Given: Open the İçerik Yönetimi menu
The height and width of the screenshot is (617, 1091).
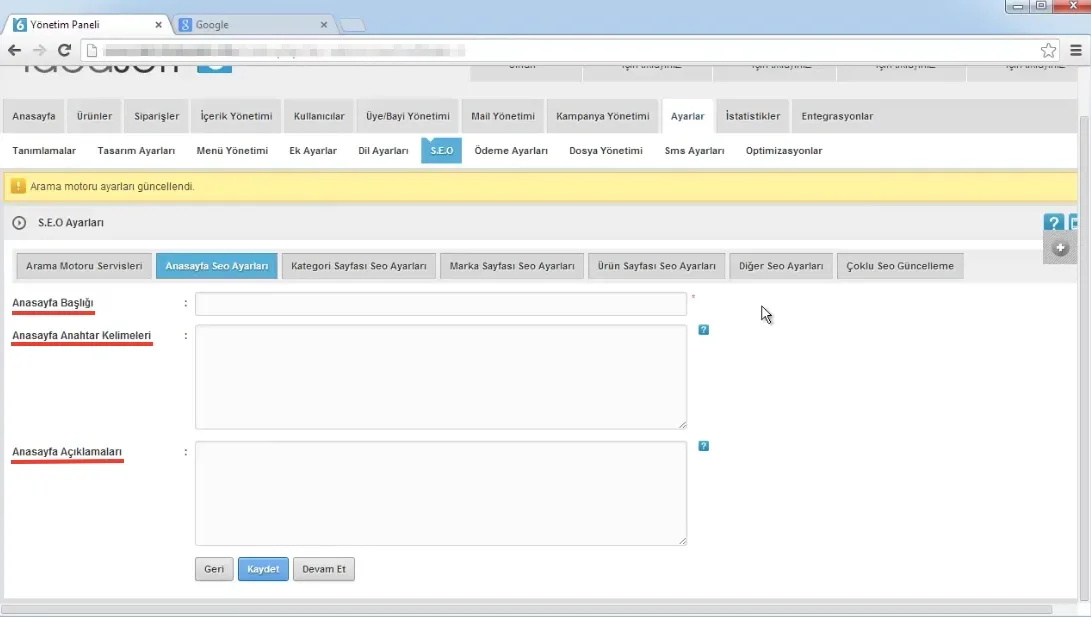Looking at the screenshot, I should (x=236, y=116).
